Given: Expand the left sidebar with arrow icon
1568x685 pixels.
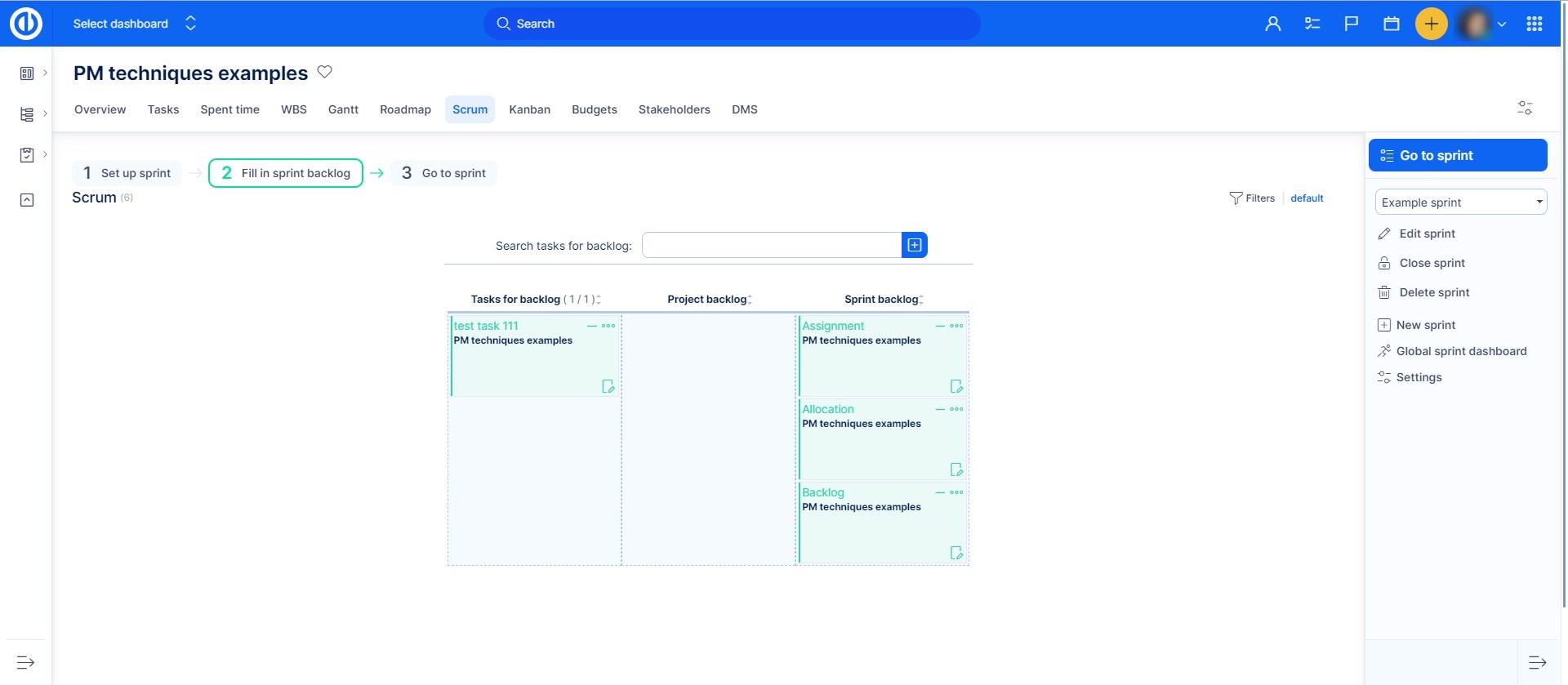Looking at the screenshot, I should 26,662.
